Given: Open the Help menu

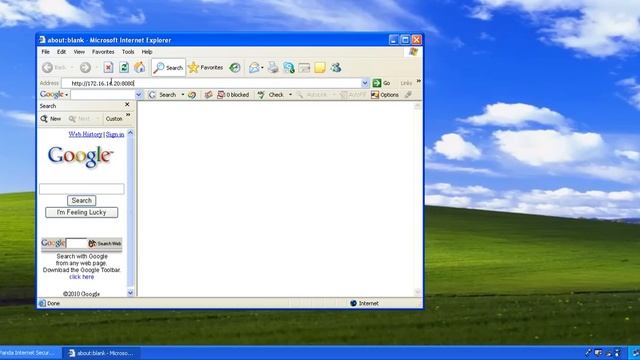Looking at the screenshot, I should click(147, 52).
